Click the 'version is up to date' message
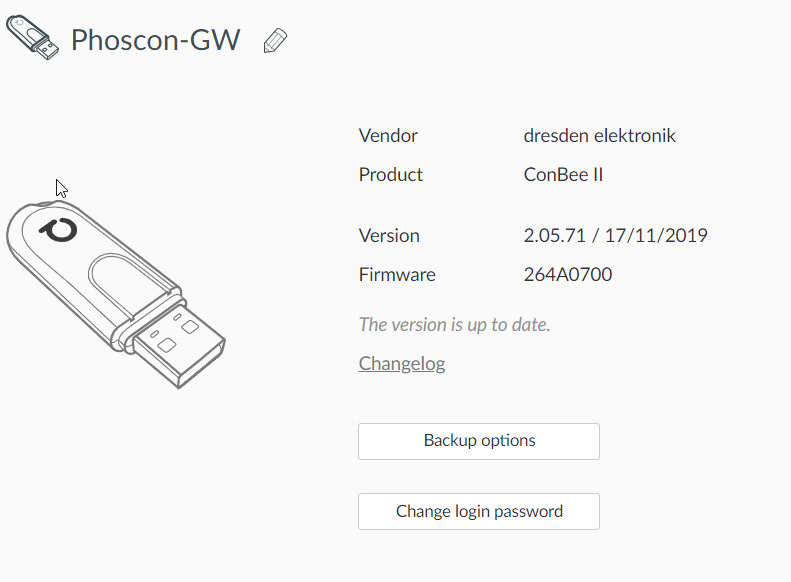The image size is (791, 582). click(x=455, y=324)
